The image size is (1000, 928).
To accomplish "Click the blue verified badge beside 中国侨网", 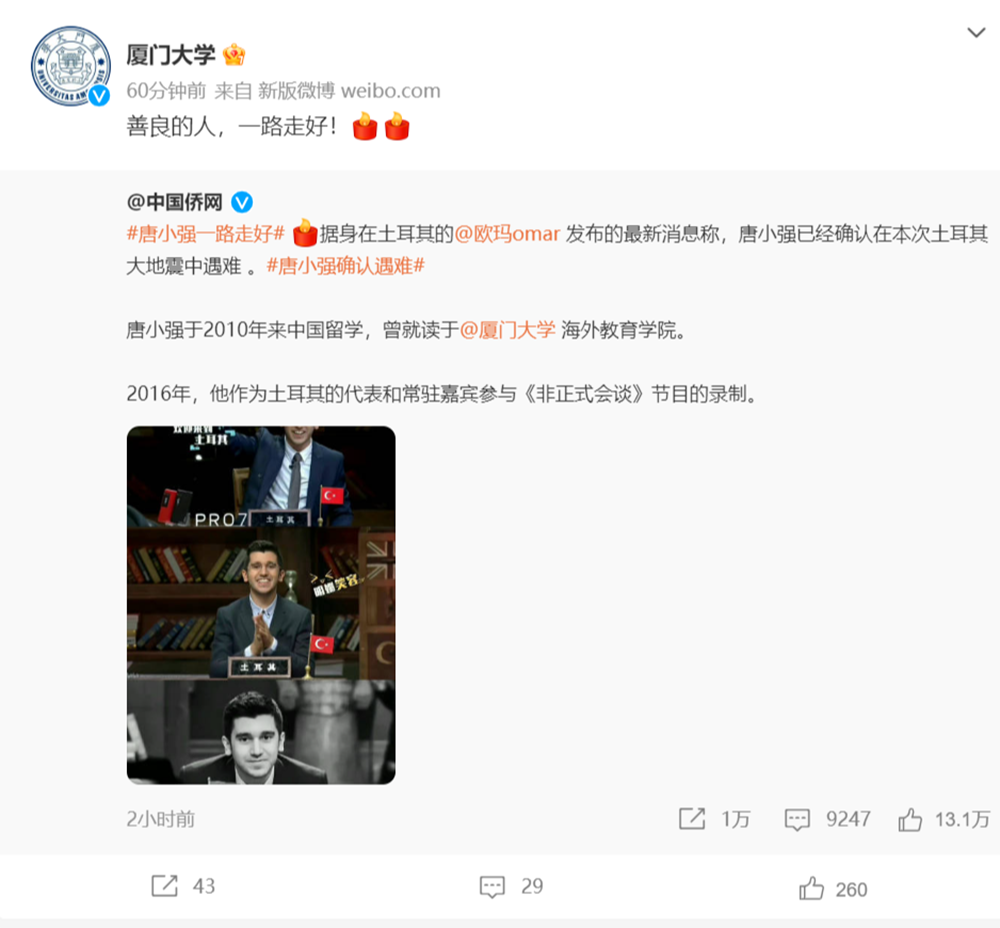I will [242, 202].
